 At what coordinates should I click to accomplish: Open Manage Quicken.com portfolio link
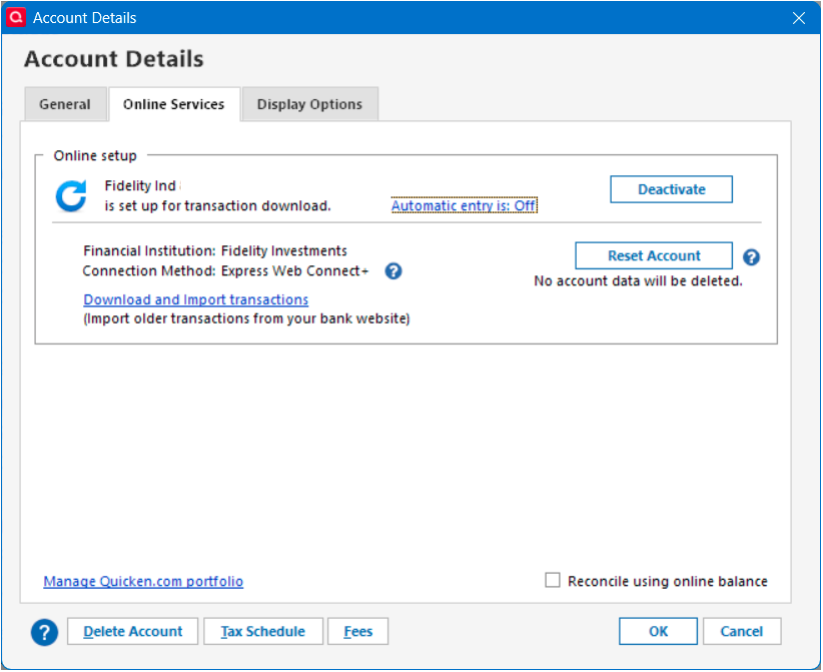point(143,581)
